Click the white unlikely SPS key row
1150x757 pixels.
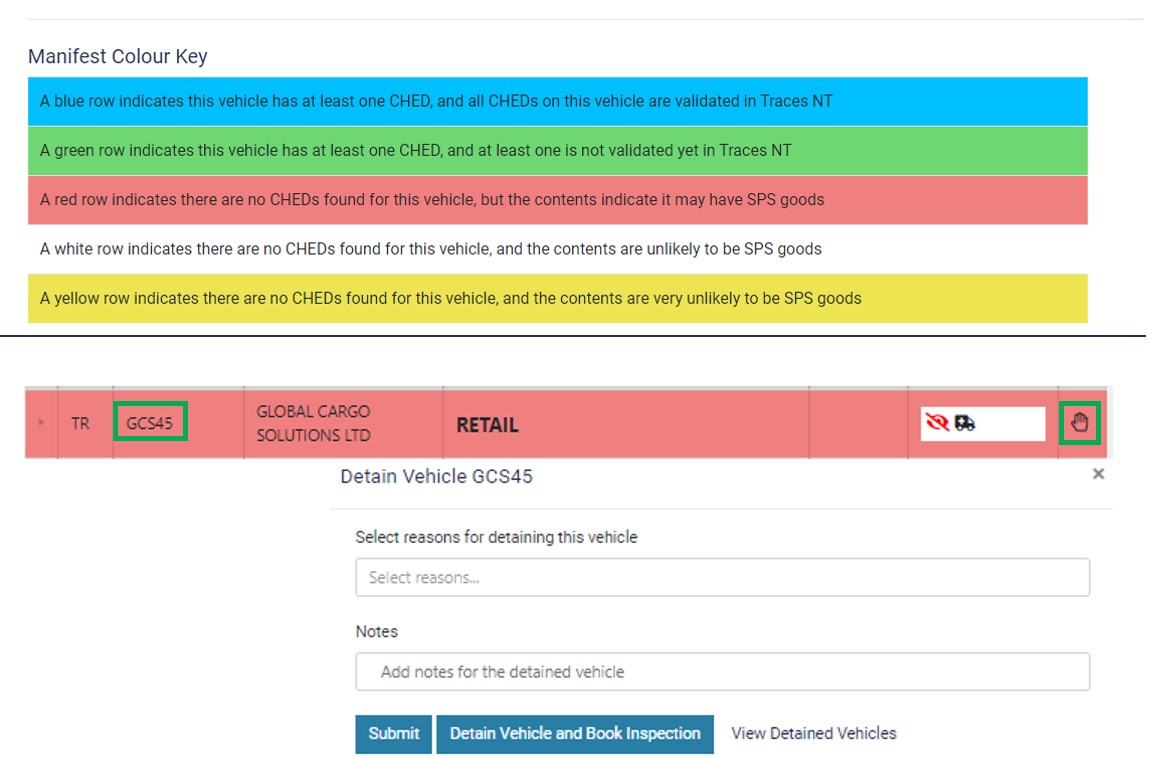[x=557, y=249]
